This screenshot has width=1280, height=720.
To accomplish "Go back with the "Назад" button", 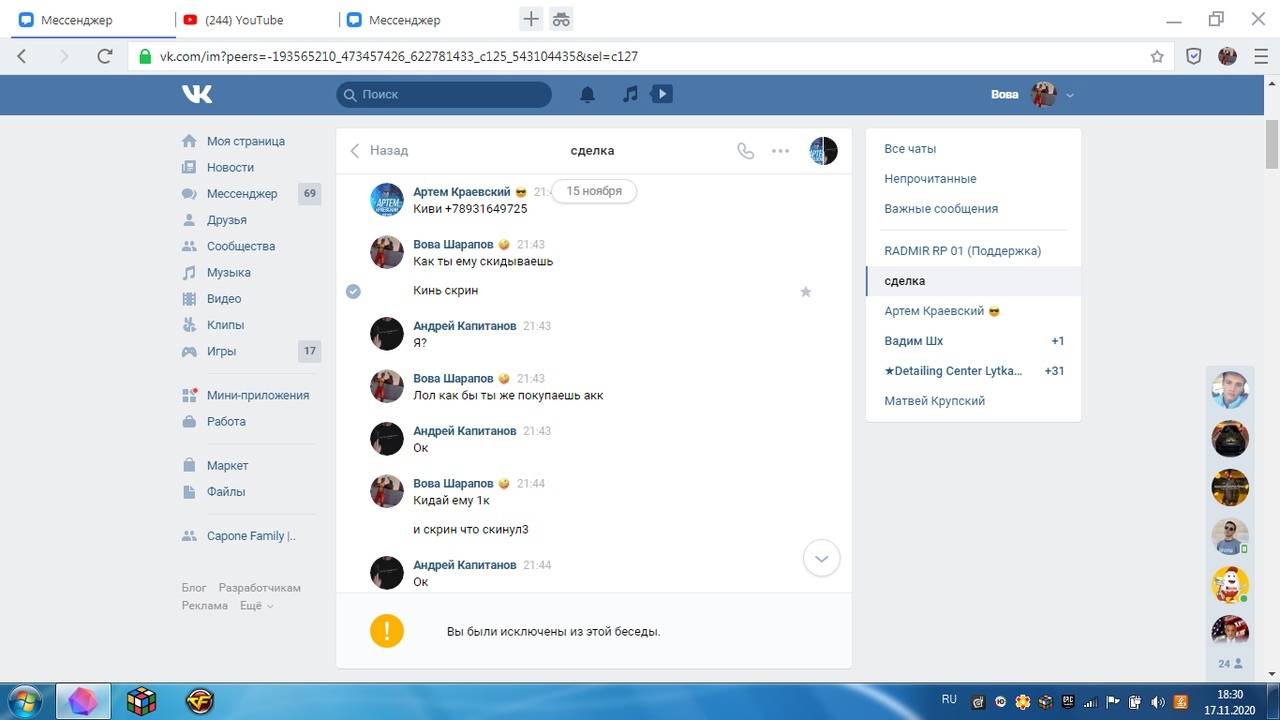I will (379, 151).
